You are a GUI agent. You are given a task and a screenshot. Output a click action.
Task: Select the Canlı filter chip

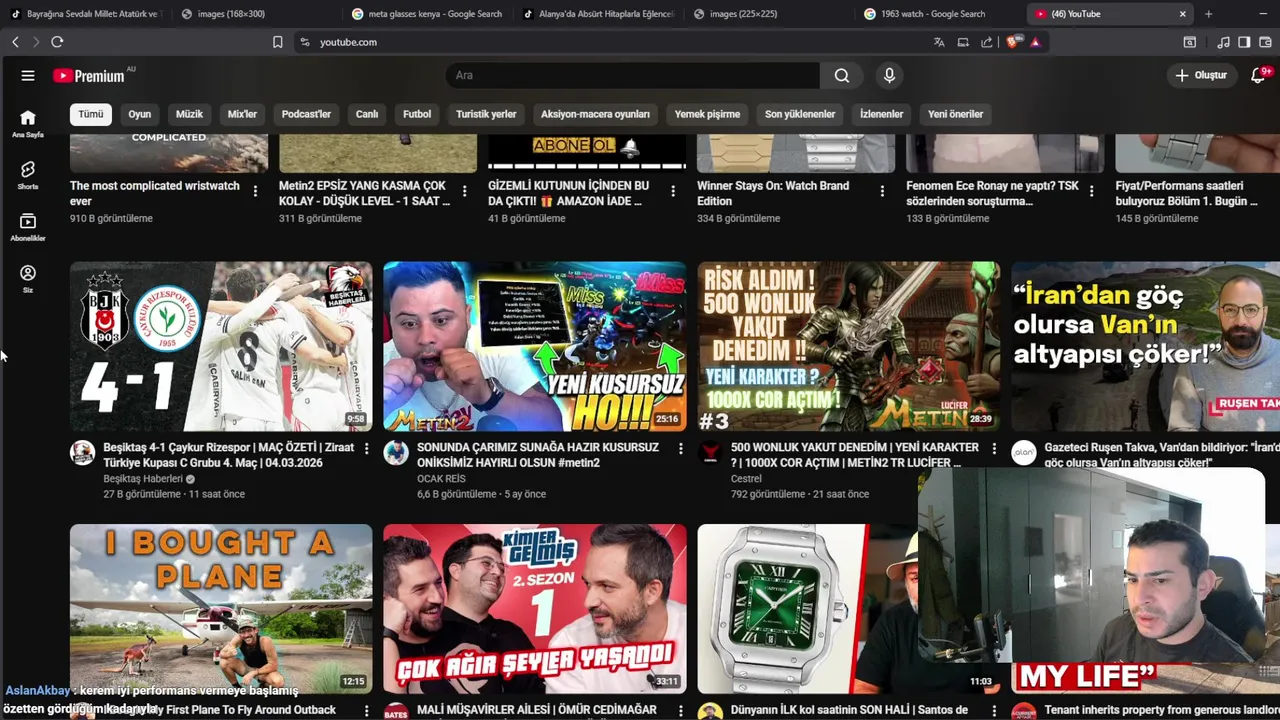[x=367, y=114]
